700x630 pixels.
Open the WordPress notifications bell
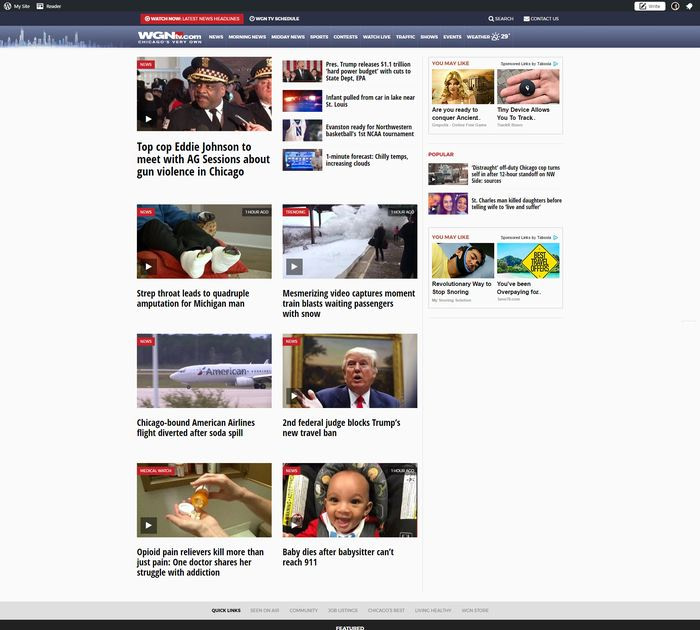689,6
